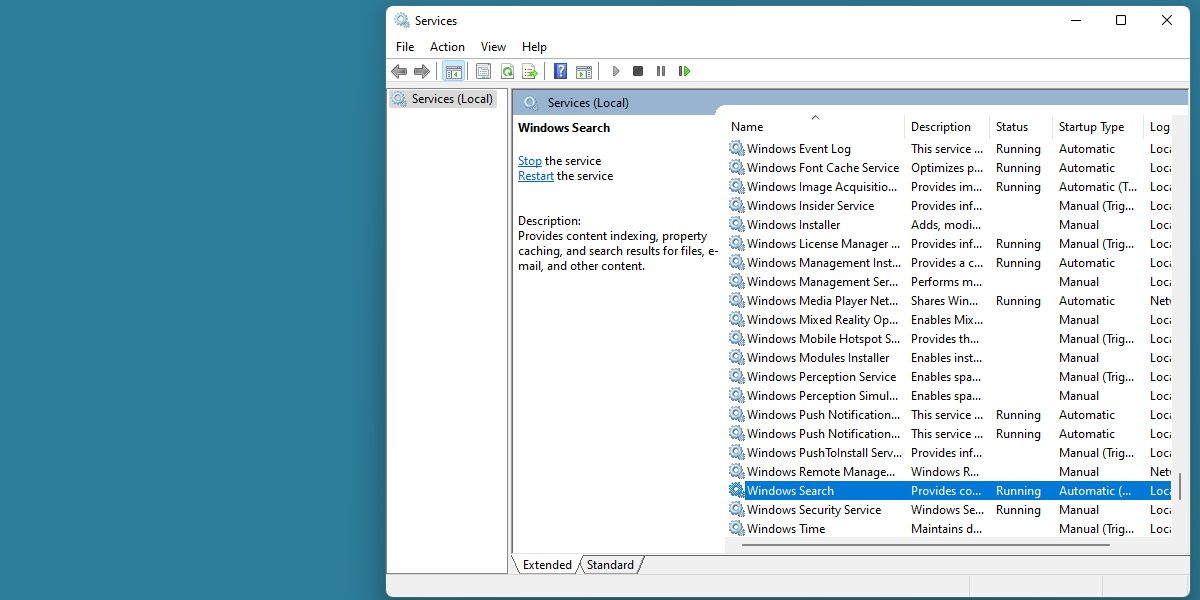Click the Restart the service link
This screenshot has width=1200, height=600.
536,176
